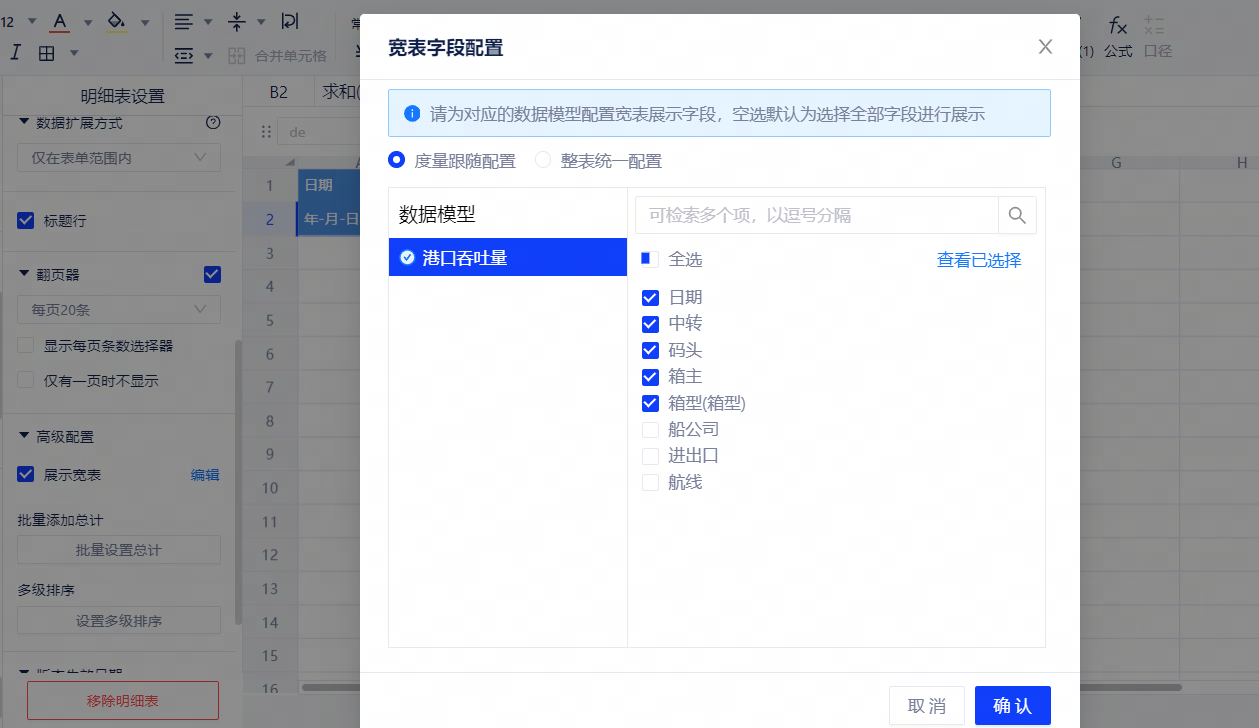Collapse the 高级配置 section
This screenshot has width=1259, height=728.
click(24, 437)
